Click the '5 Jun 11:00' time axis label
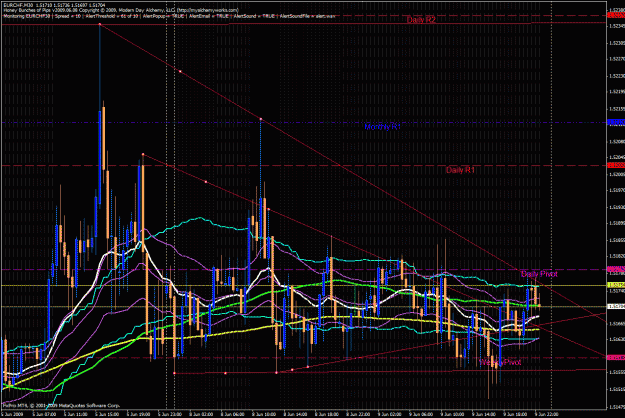Viewport: 625px width, 418px height. coord(75,414)
